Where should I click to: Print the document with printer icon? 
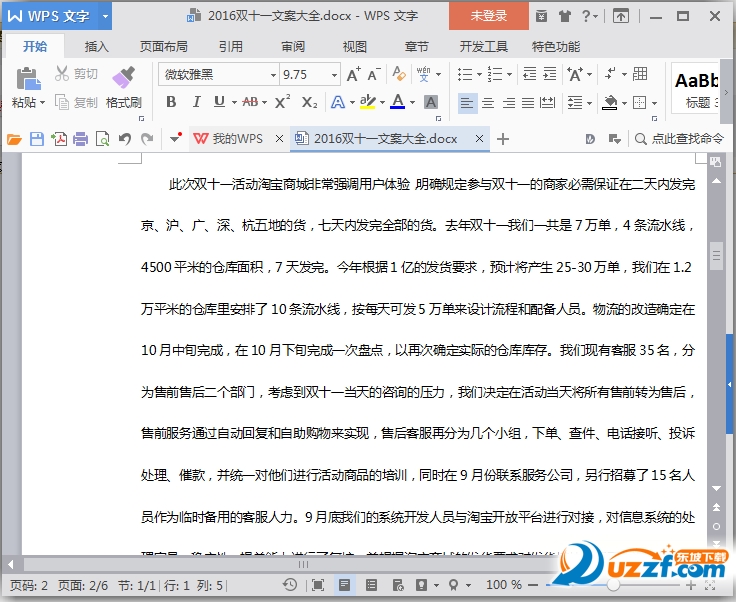tap(81, 139)
